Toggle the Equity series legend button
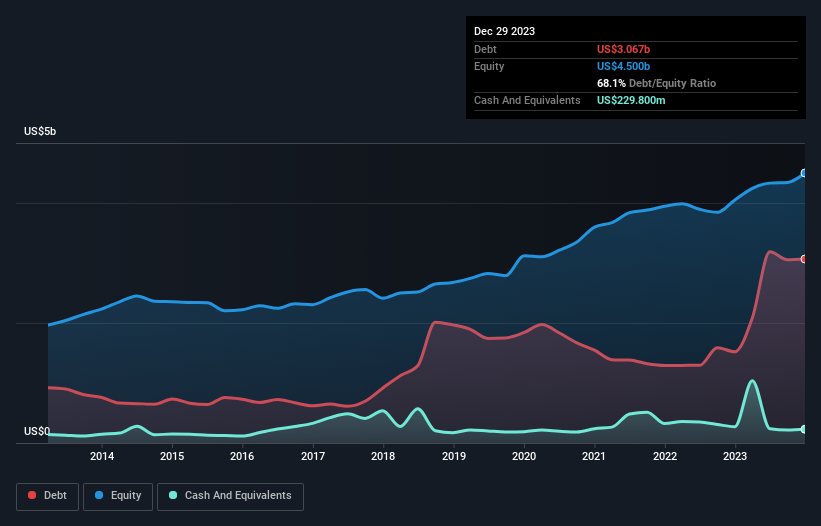 point(118,496)
